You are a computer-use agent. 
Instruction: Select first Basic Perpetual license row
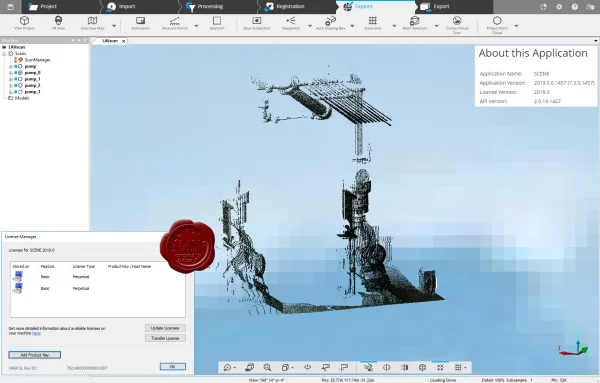tap(98, 276)
